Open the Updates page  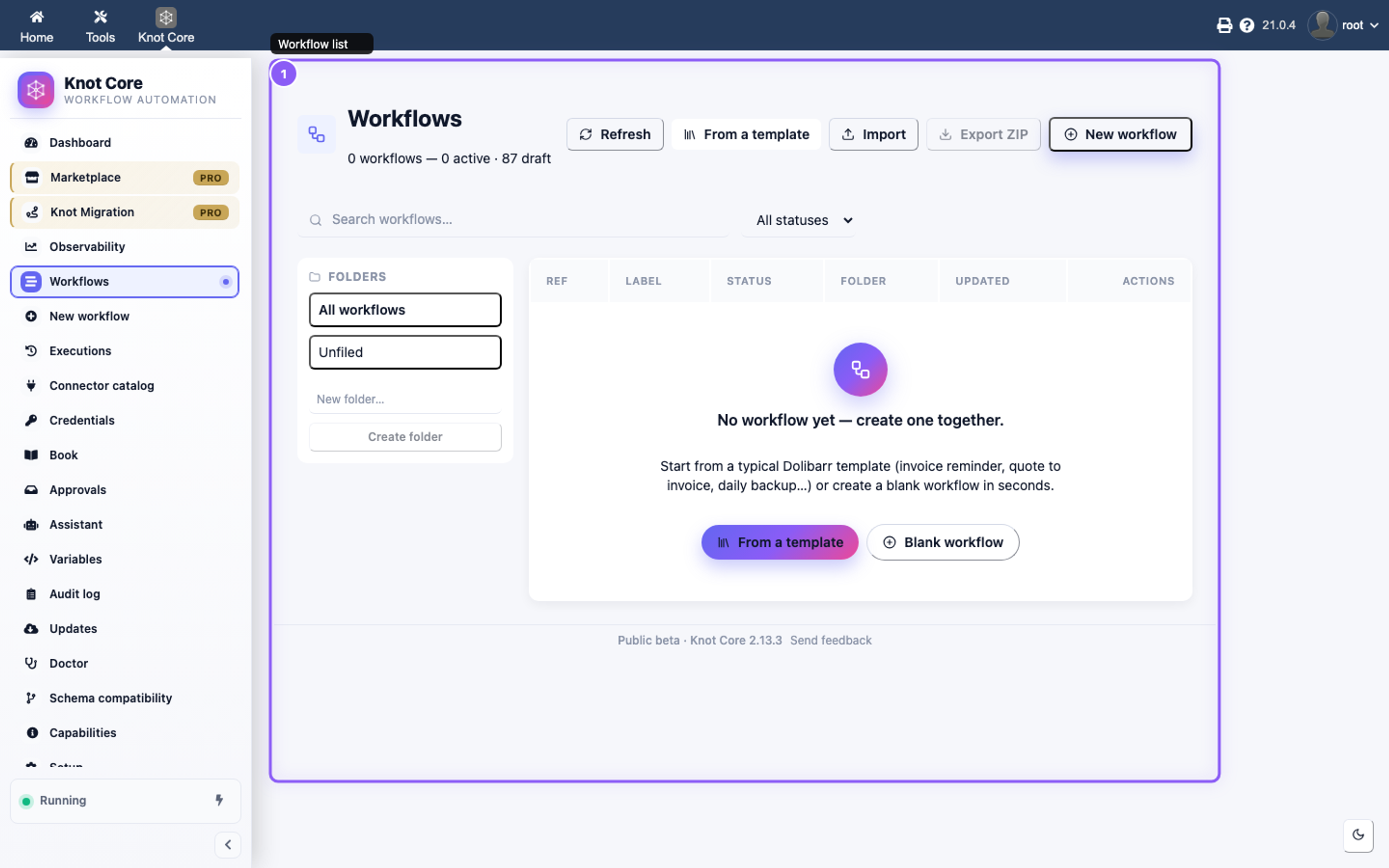(x=124, y=629)
